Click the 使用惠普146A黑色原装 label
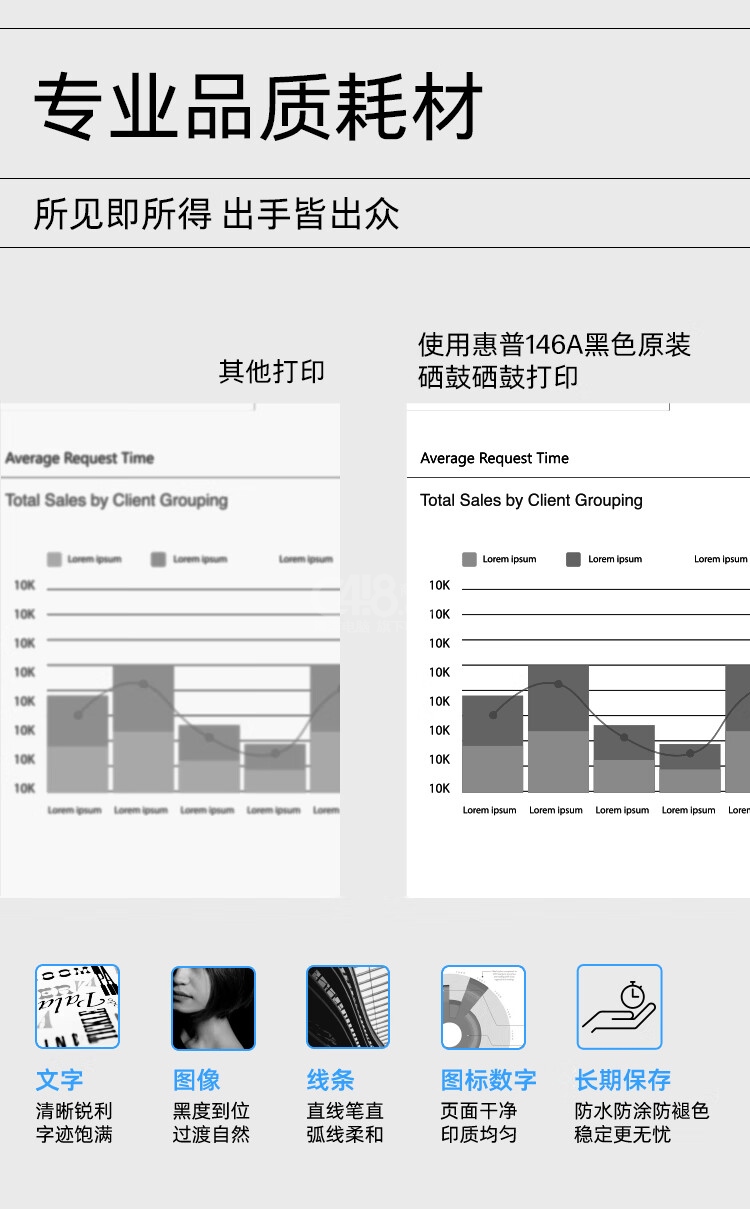This screenshot has width=750, height=1209. pyautogui.click(x=554, y=346)
